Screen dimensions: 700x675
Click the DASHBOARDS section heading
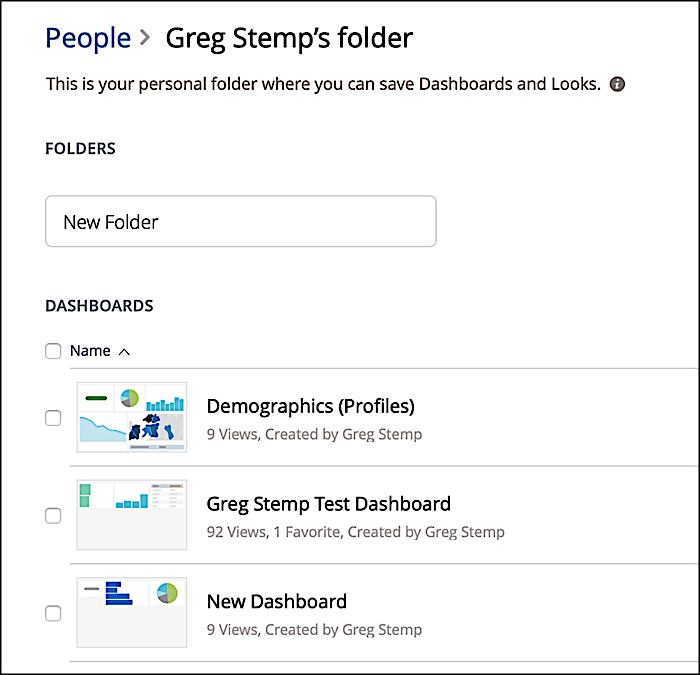99,305
